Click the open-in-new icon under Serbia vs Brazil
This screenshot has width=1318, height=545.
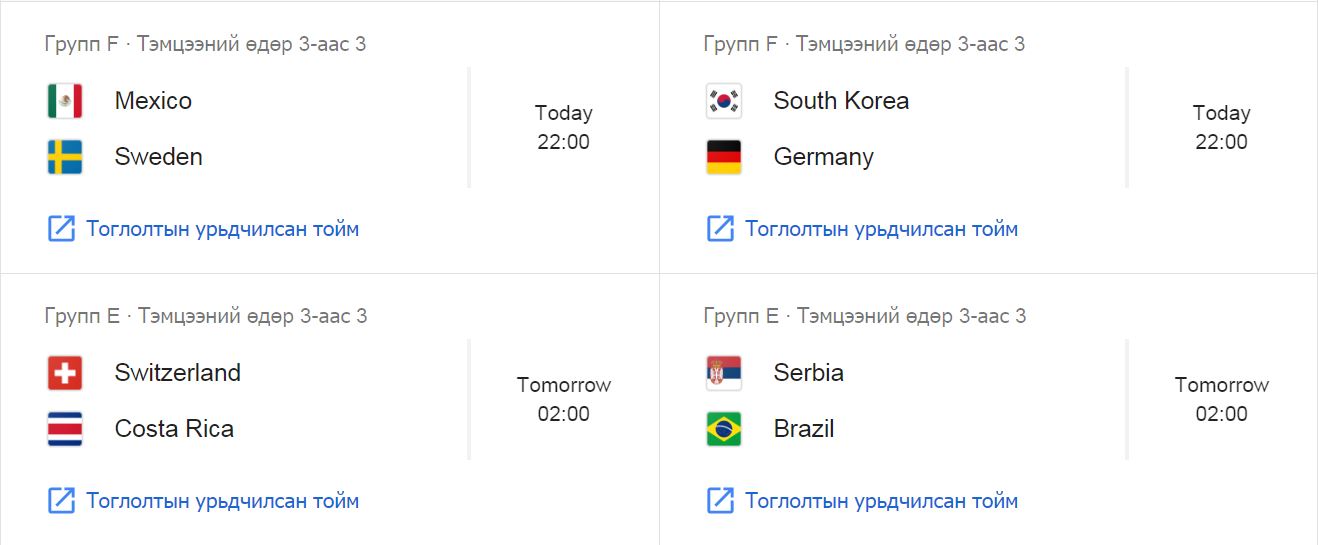click(x=721, y=501)
